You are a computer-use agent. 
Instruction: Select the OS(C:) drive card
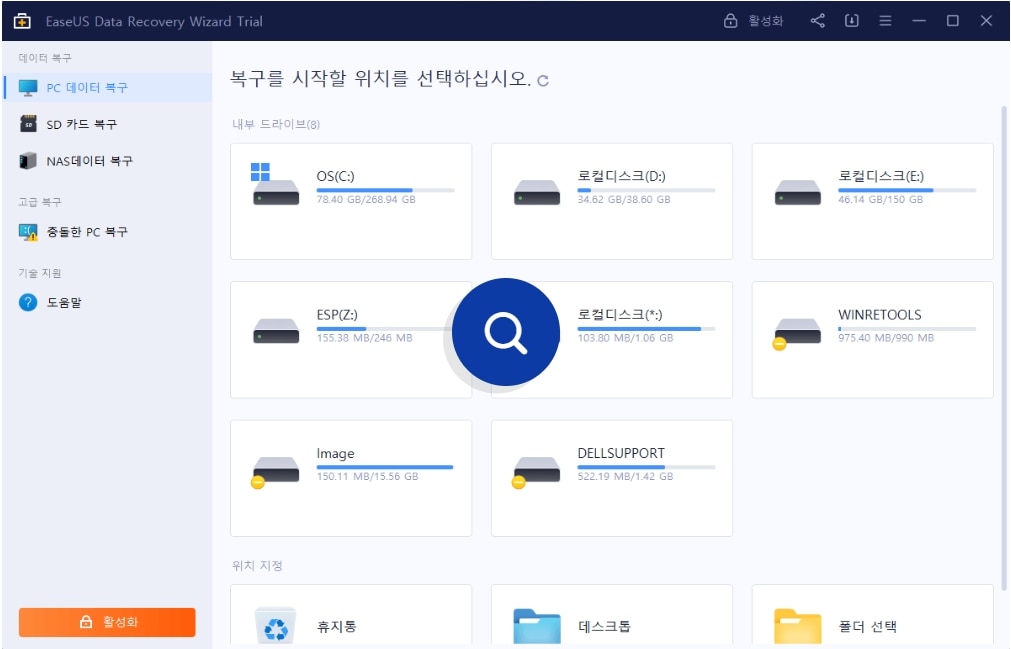pyautogui.click(x=351, y=201)
